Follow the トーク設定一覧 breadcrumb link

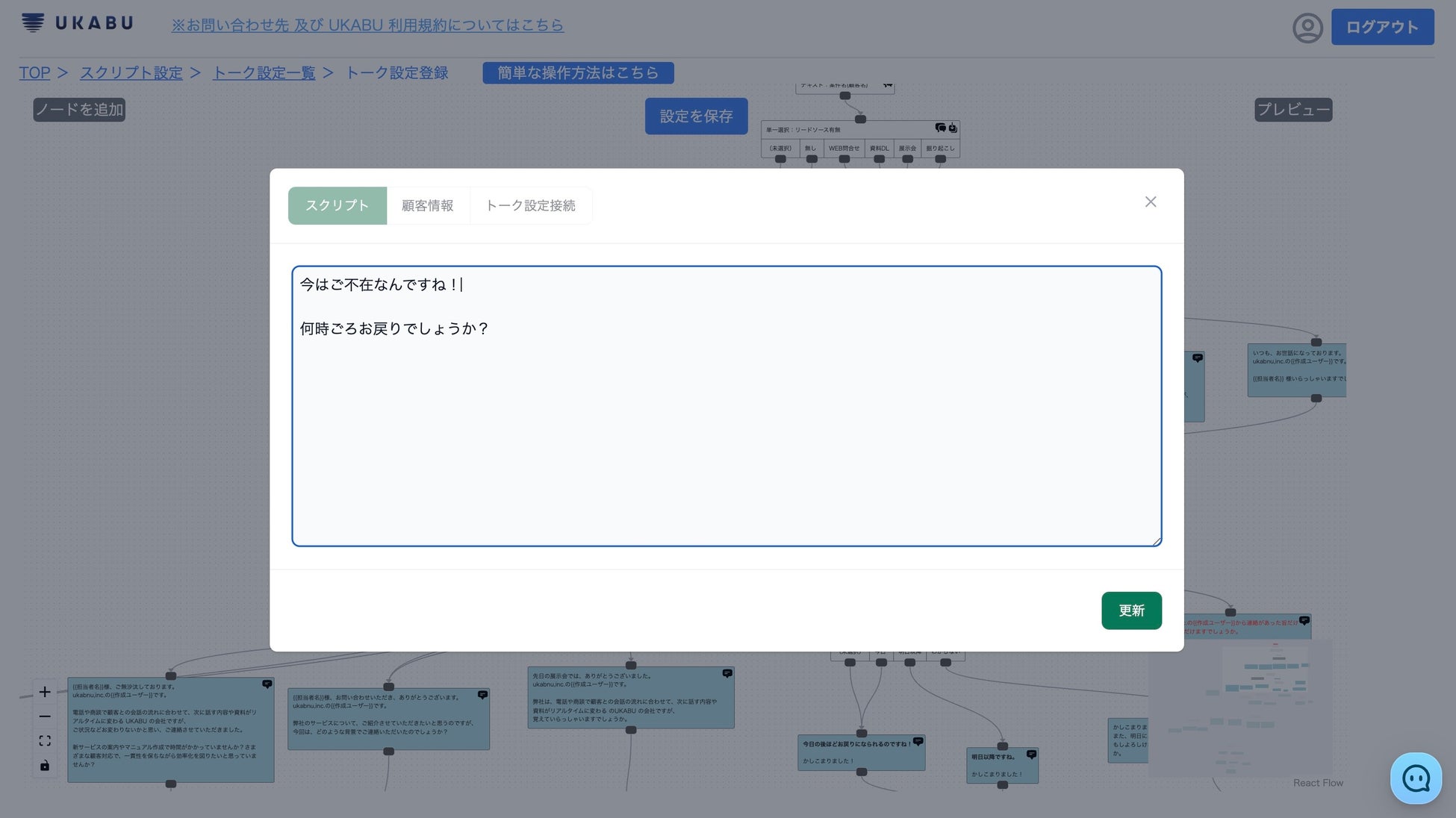[x=264, y=72]
